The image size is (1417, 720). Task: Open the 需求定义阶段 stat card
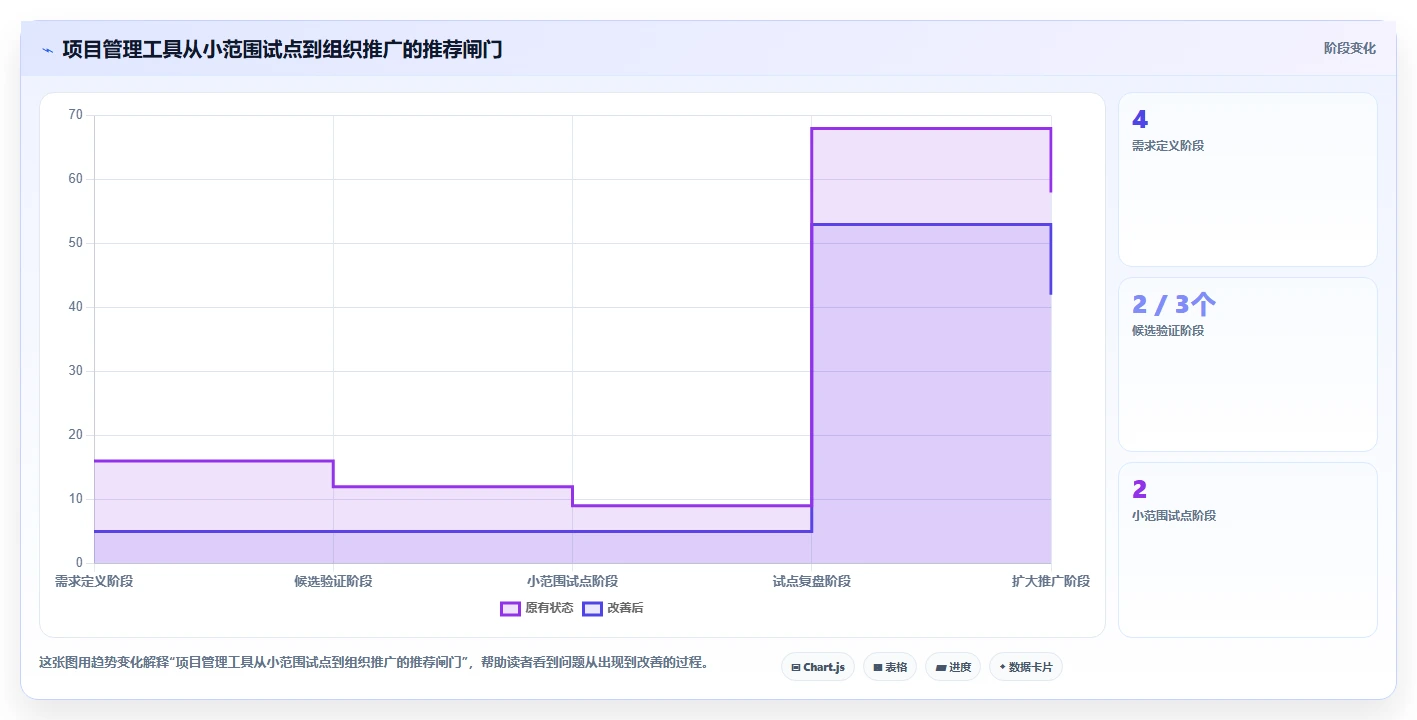[x=1248, y=180]
